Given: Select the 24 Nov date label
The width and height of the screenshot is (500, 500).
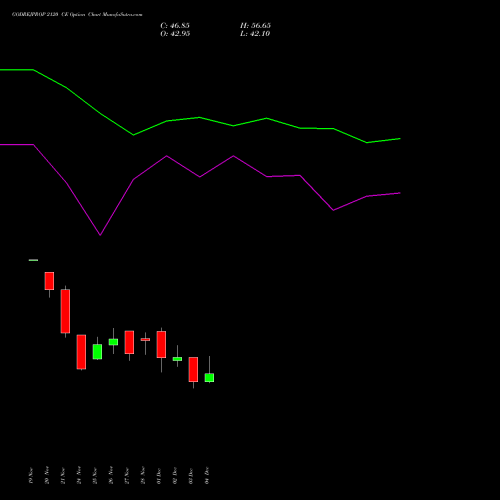Looking at the screenshot, I should point(79,476).
